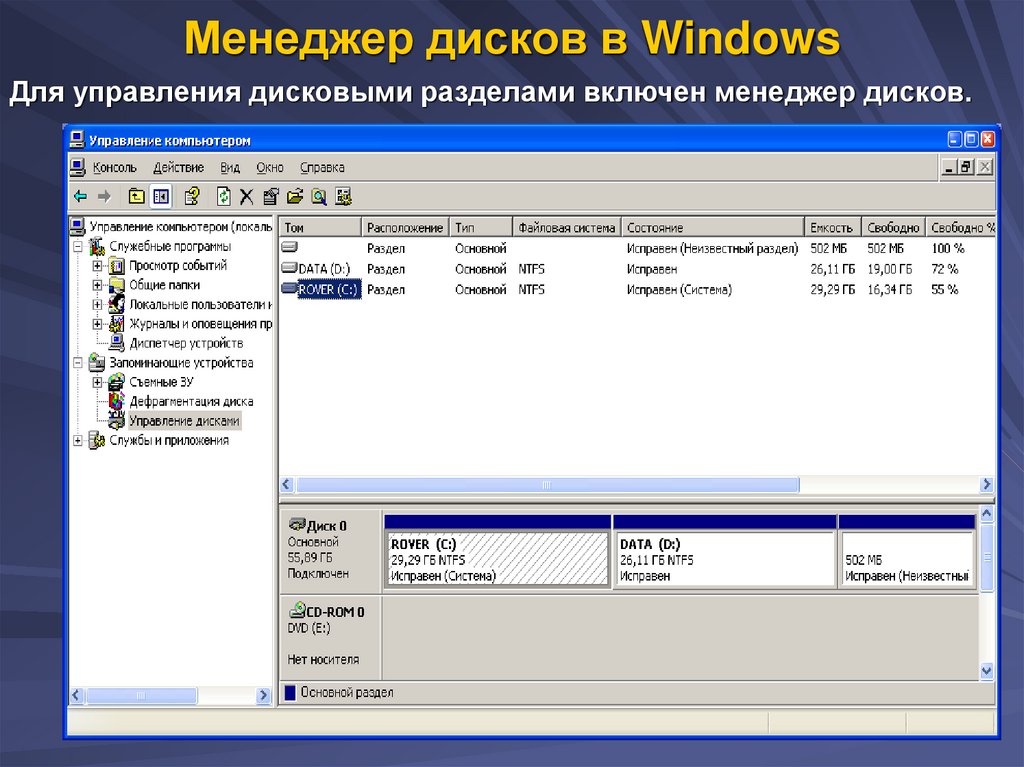Select Дефрагментация диска in tree

coord(191,402)
